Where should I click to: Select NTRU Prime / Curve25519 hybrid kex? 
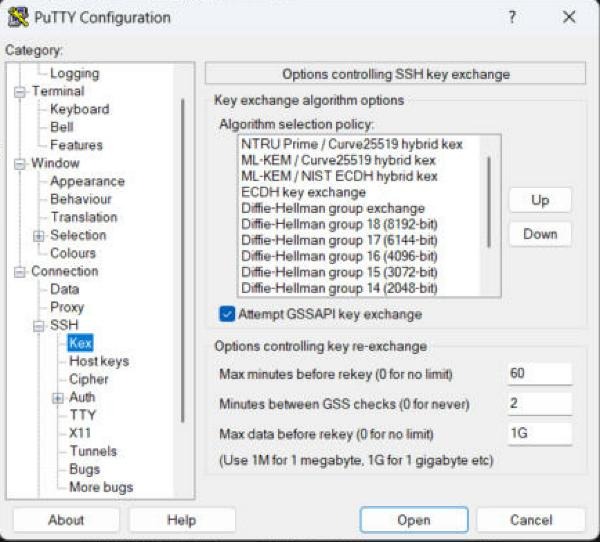coord(359,144)
